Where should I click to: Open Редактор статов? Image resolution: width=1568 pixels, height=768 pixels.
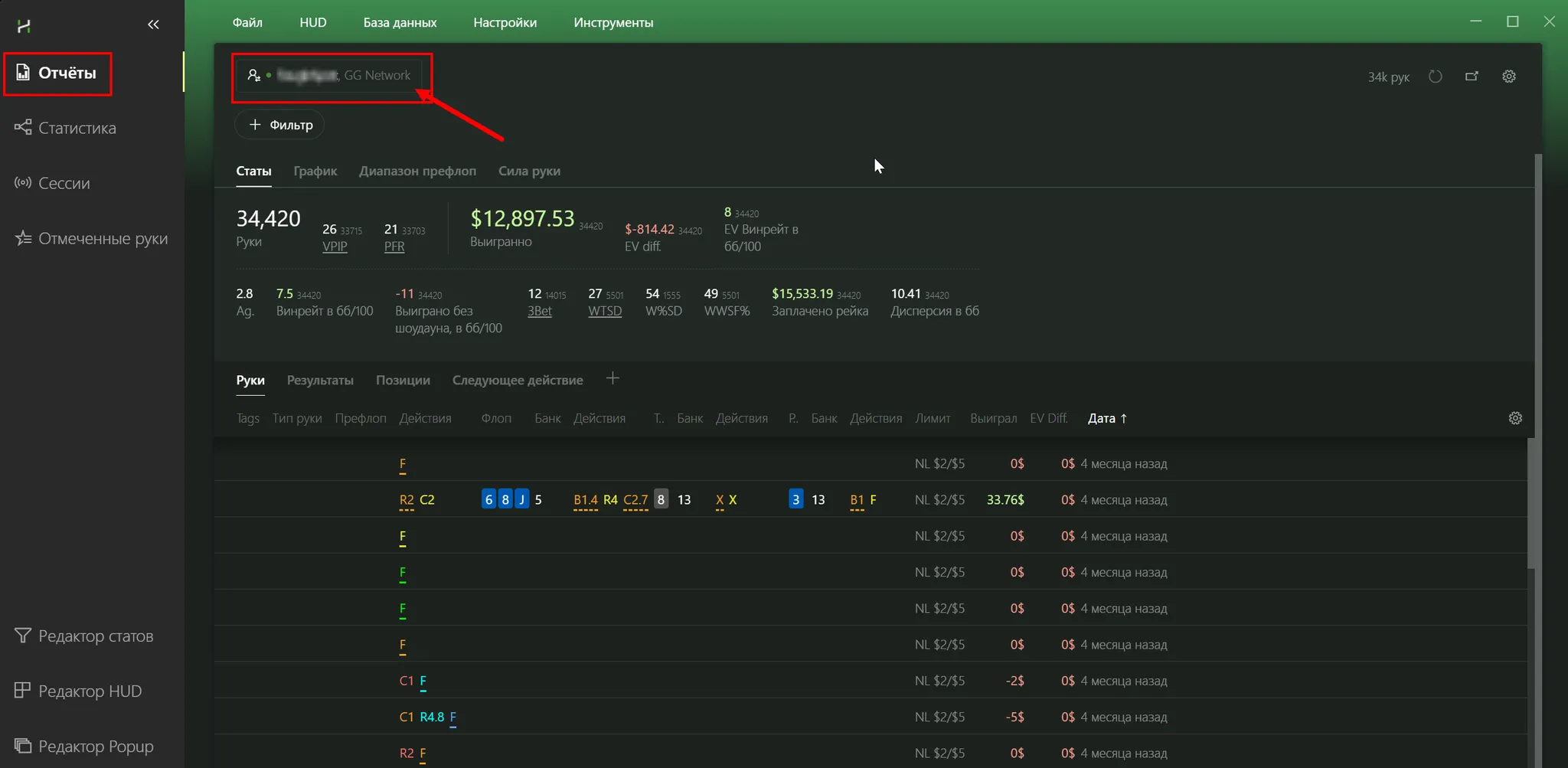(x=84, y=636)
